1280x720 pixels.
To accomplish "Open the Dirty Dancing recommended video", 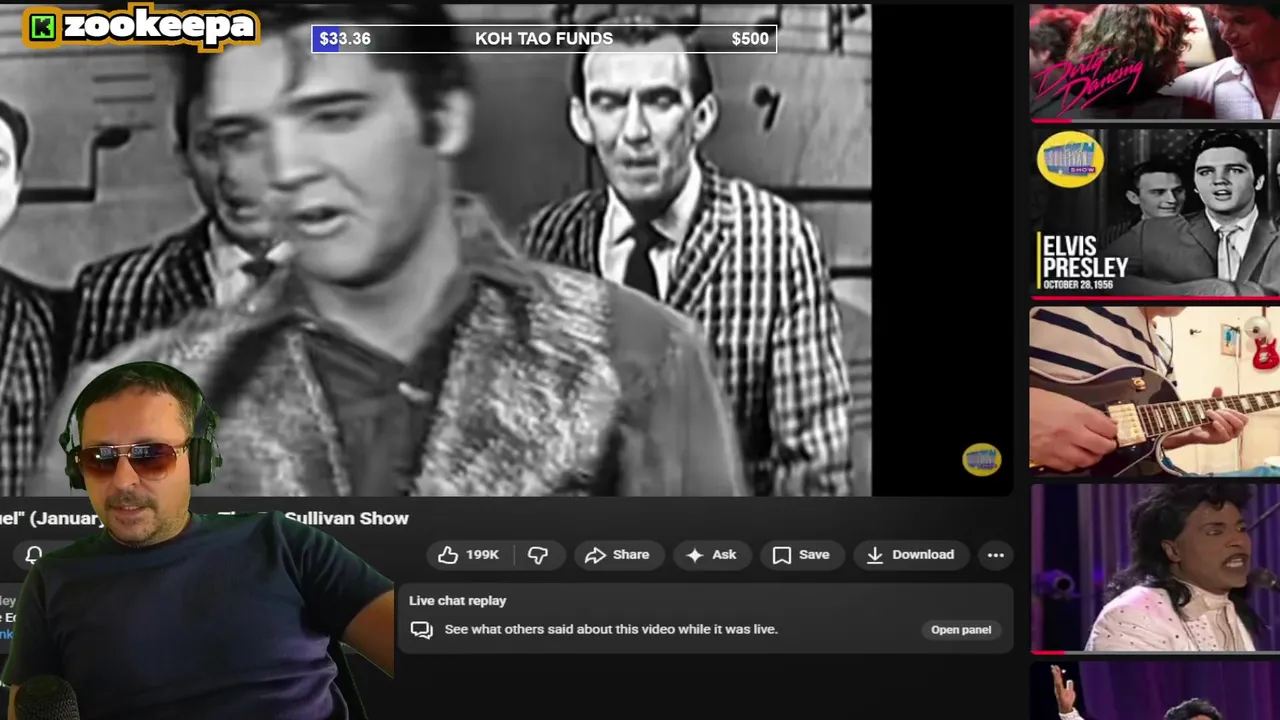I will (1155, 62).
